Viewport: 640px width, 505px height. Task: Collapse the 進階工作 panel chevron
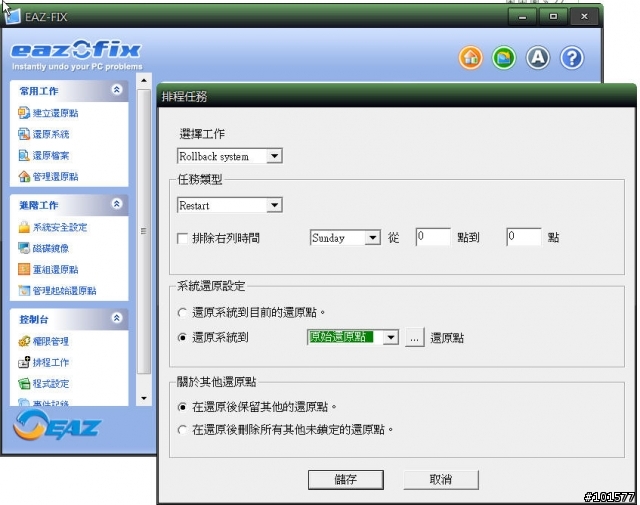click(x=117, y=204)
